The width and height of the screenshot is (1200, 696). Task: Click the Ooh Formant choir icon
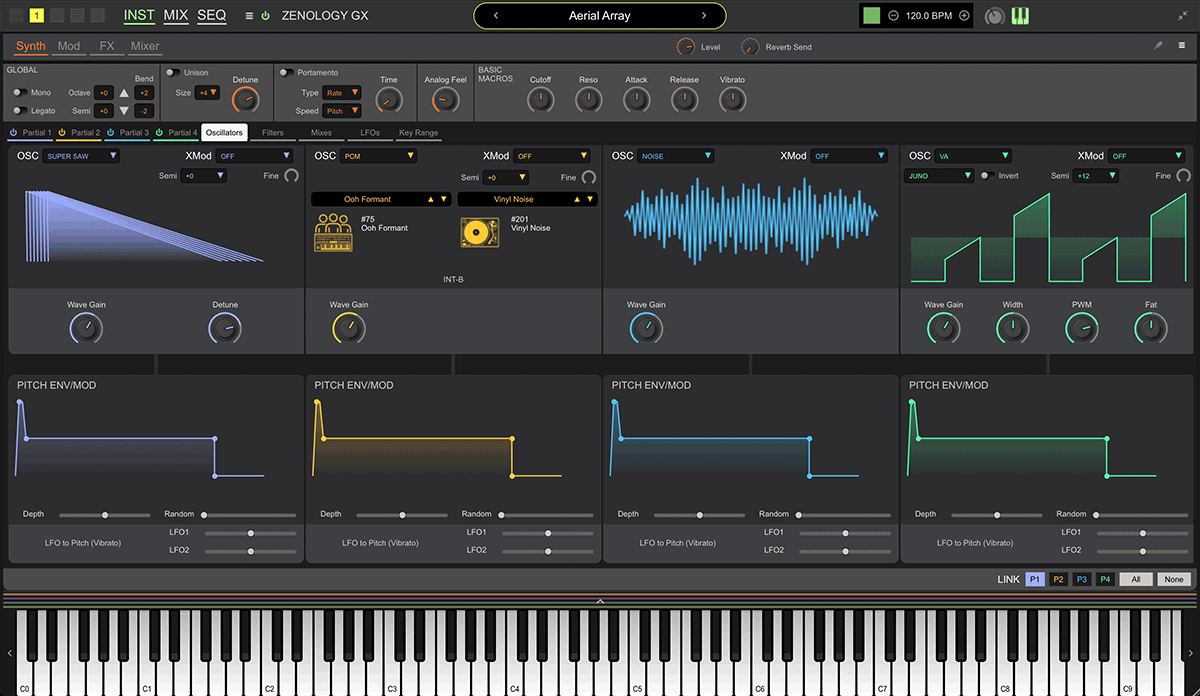pyautogui.click(x=332, y=231)
